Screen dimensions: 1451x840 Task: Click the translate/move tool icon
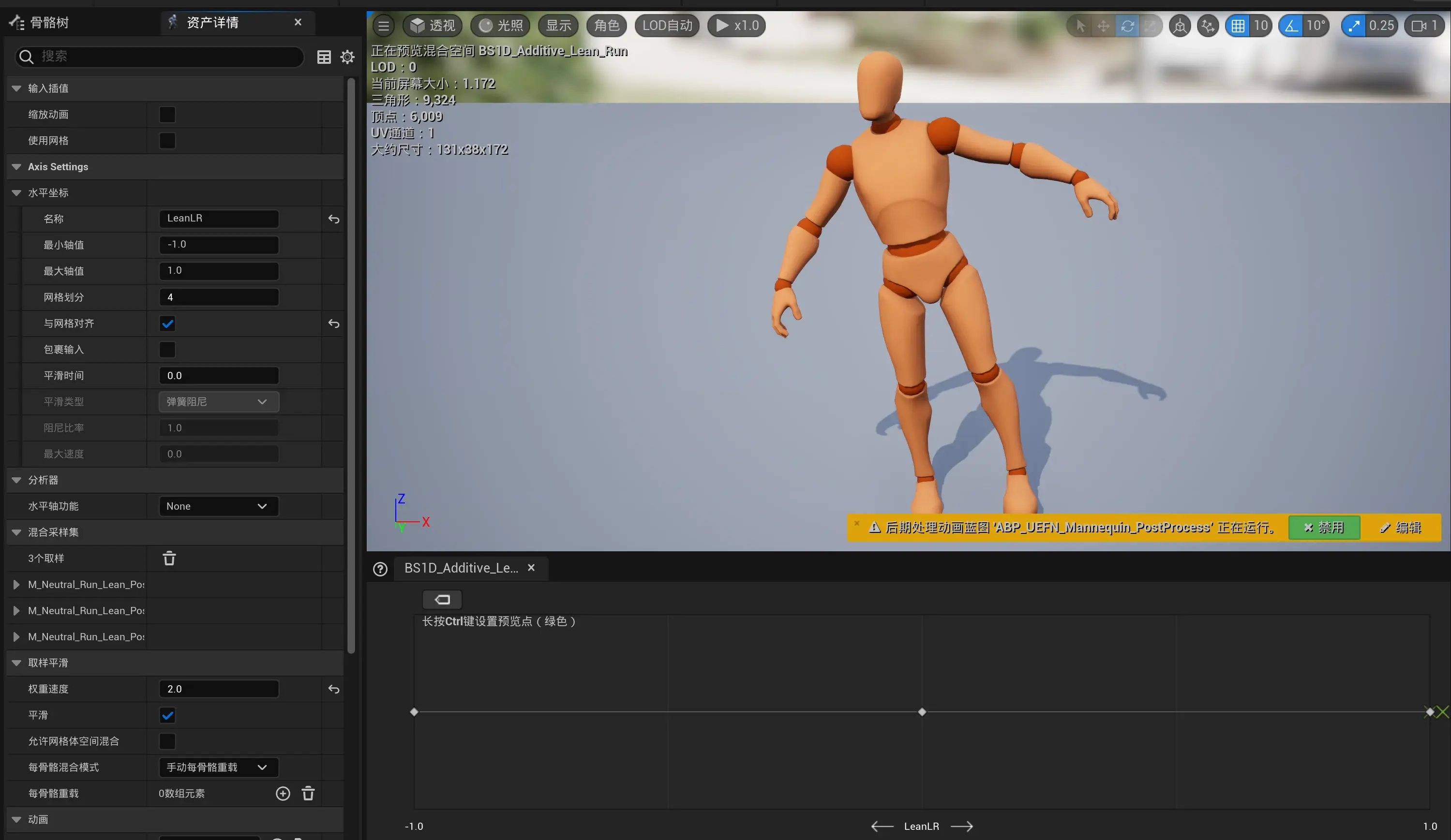pyautogui.click(x=1102, y=24)
